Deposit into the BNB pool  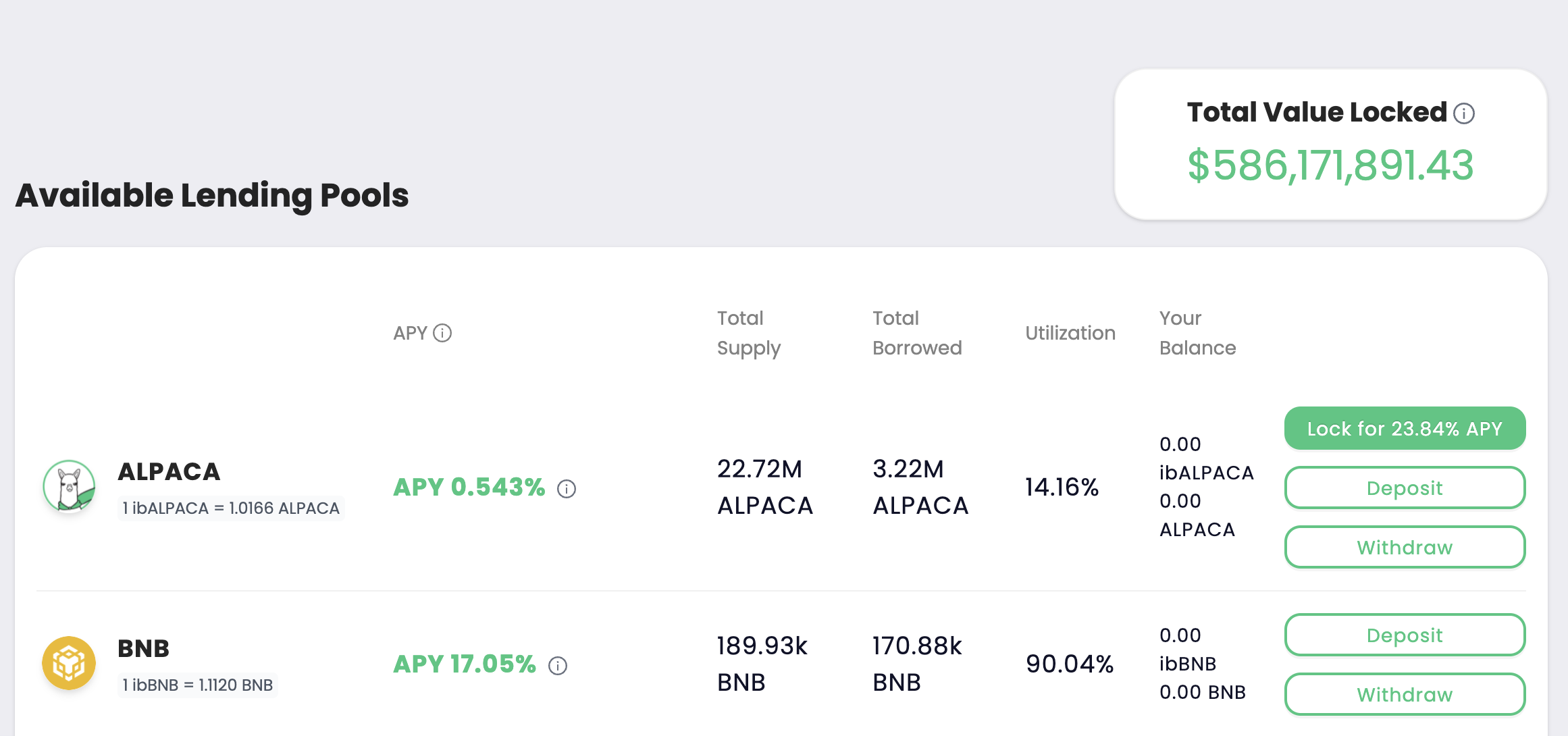(1405, 635)
